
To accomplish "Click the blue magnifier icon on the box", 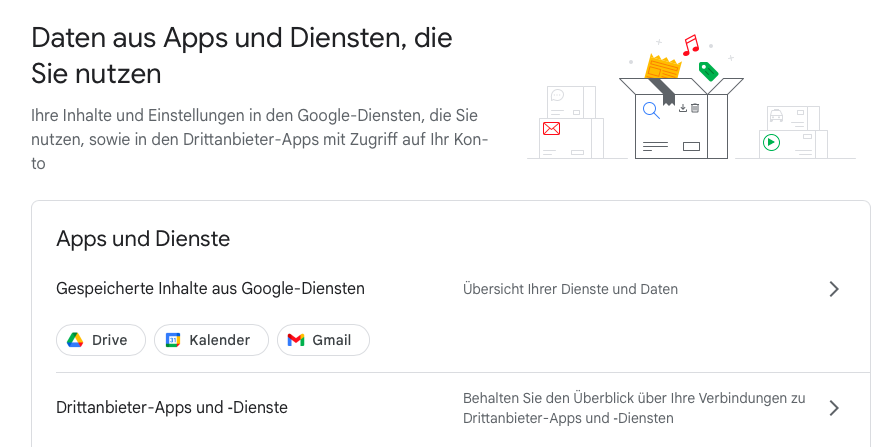I will 651,110.
